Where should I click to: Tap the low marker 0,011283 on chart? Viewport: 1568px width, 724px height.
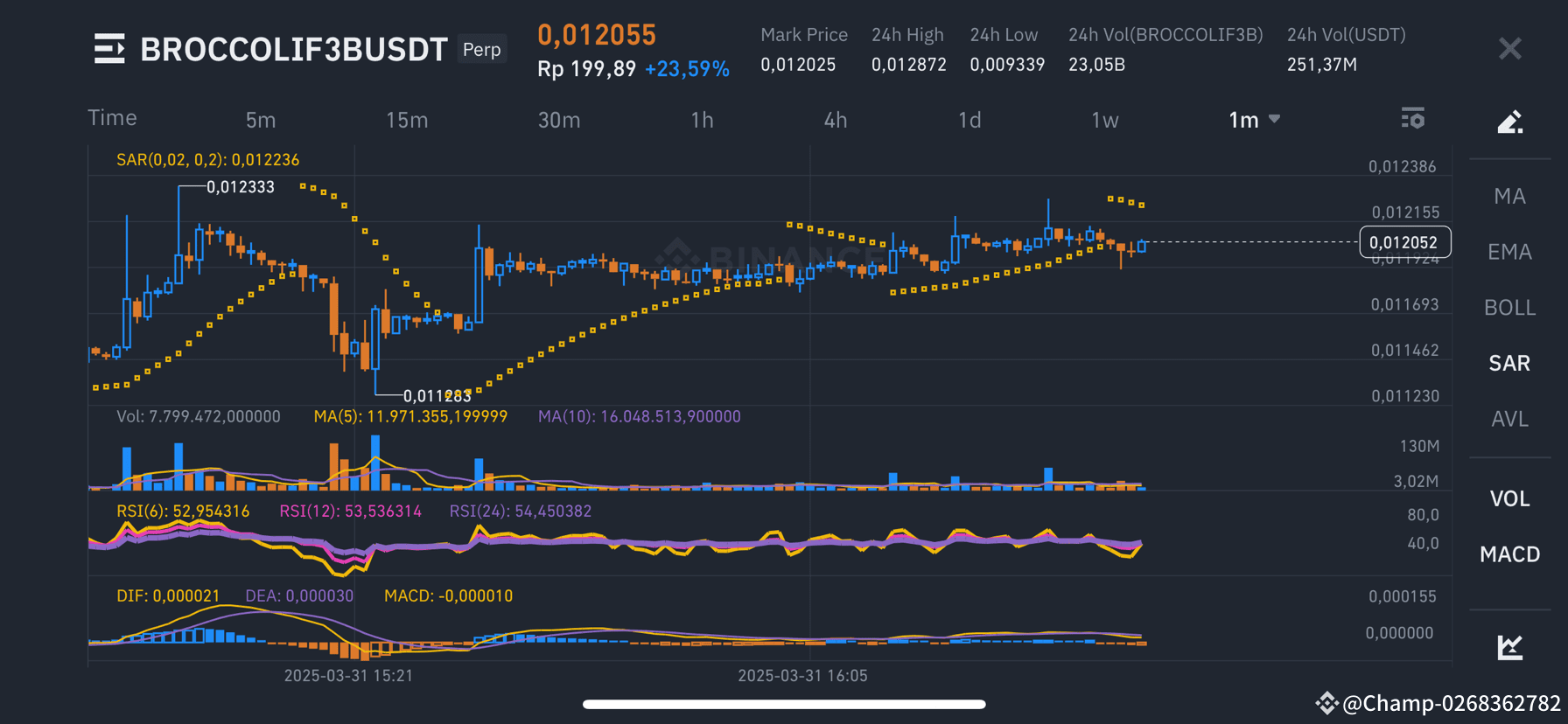click(437, 396)
